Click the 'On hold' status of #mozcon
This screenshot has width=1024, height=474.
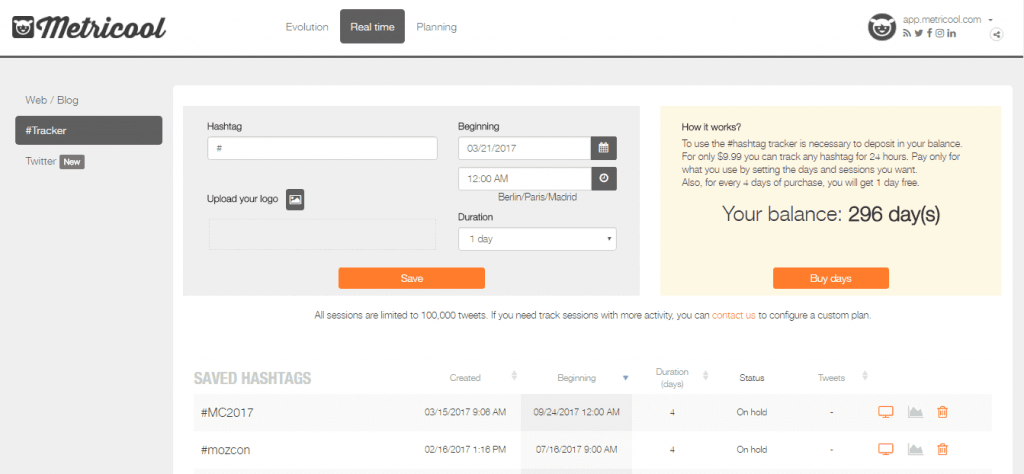click(x=751, y=450)
